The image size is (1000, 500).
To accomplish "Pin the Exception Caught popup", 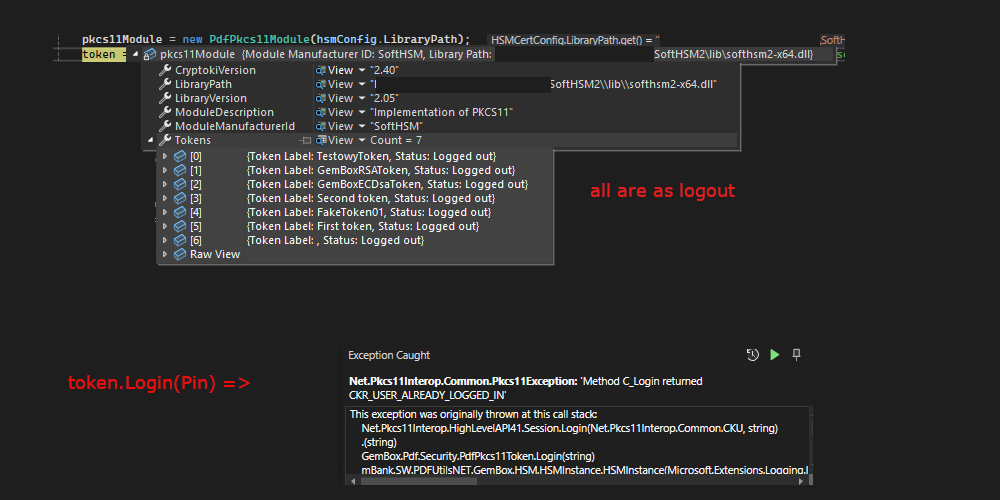I will [x=796, y=355].
